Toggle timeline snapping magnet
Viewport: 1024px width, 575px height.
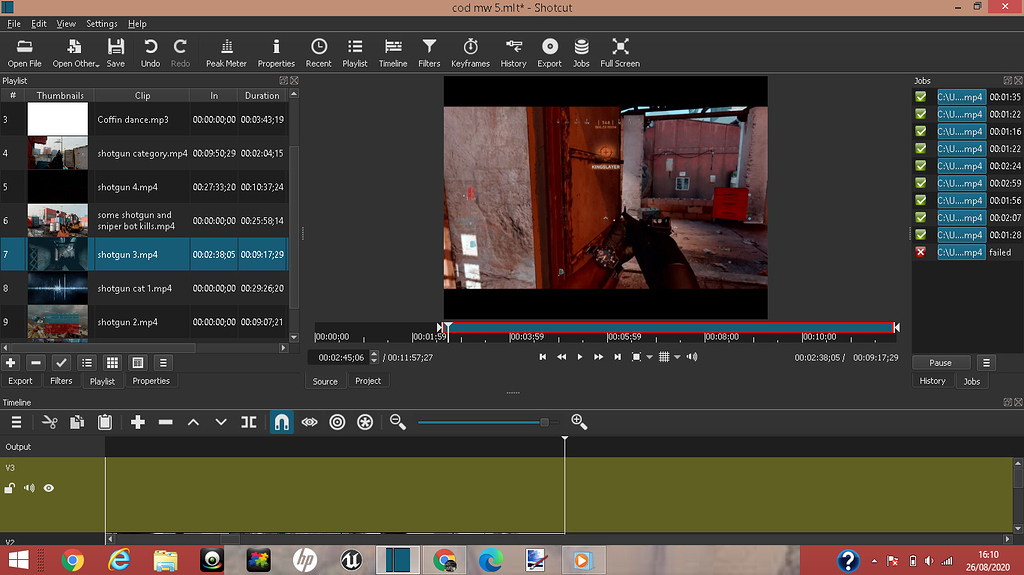(x=281, y=422)
